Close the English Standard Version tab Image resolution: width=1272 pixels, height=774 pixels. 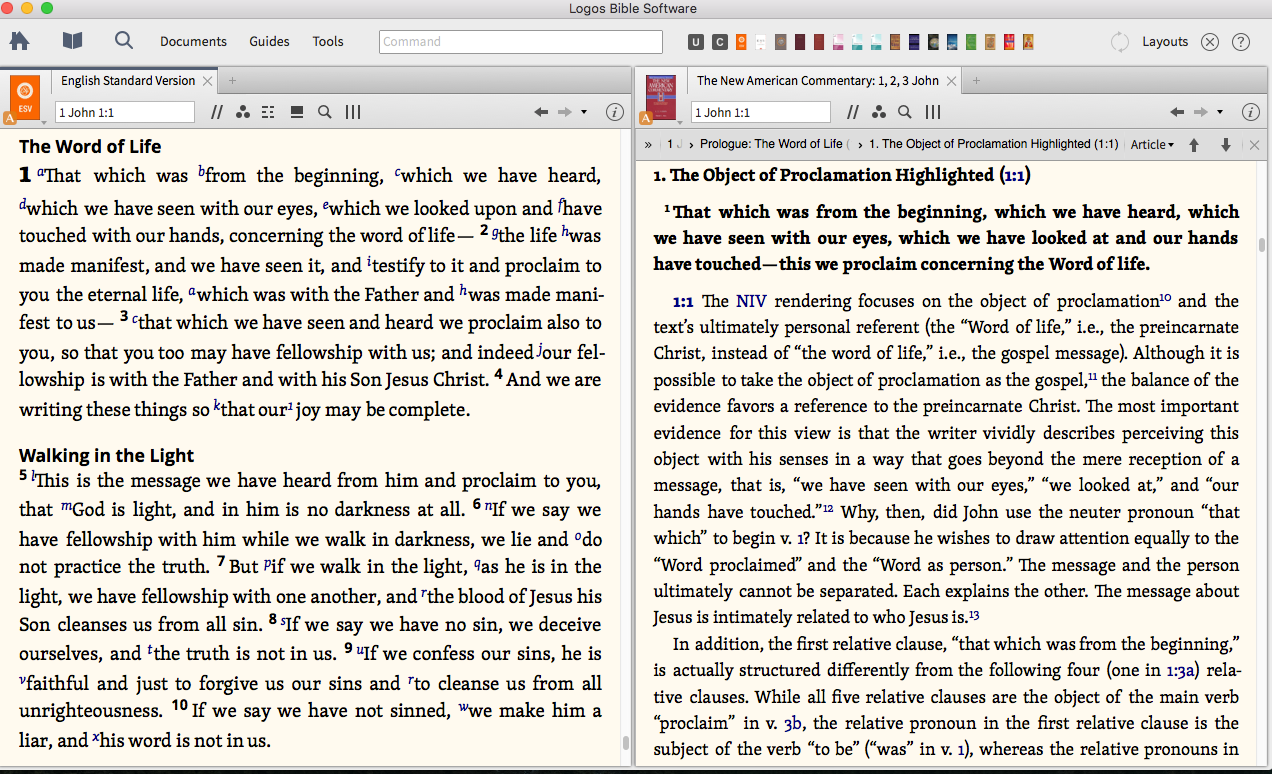click(208, 81)
